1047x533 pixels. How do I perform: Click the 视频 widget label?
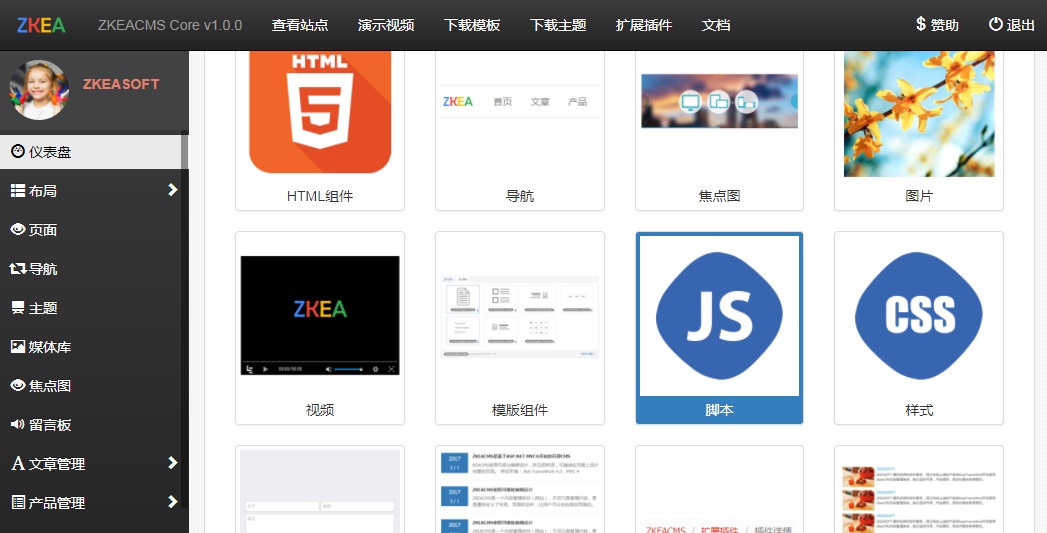[320, 409]
